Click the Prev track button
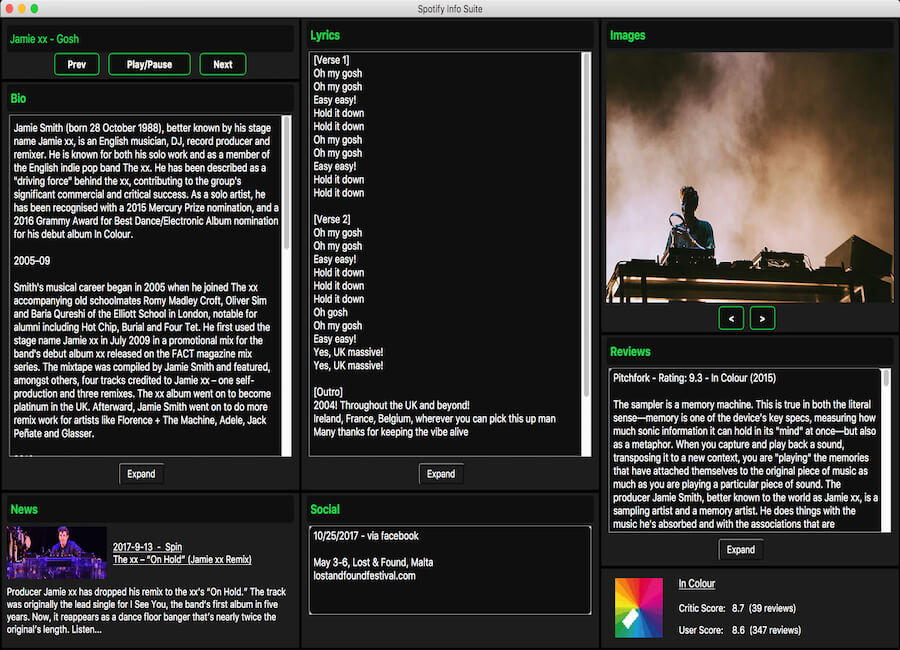The image size is (900, 650). click(x=76, y=65)
